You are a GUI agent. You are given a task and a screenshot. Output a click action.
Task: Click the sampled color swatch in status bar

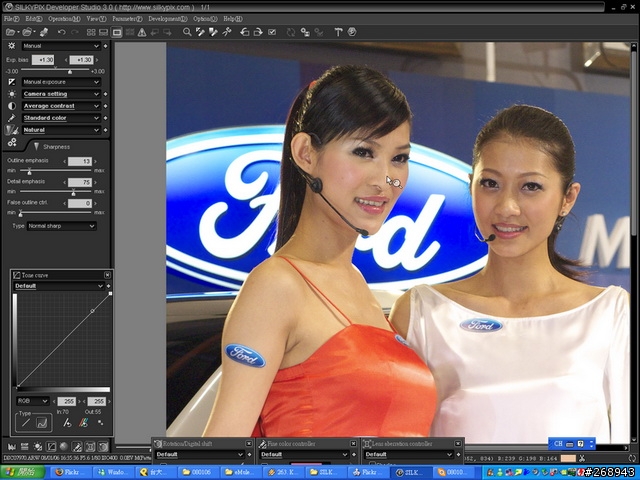568,458
